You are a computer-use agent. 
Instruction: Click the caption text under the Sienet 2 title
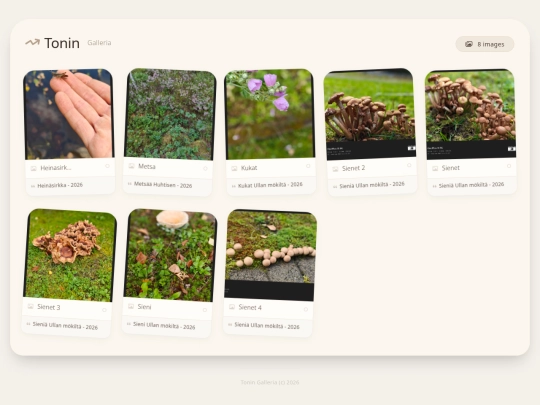tap(372, 185)
